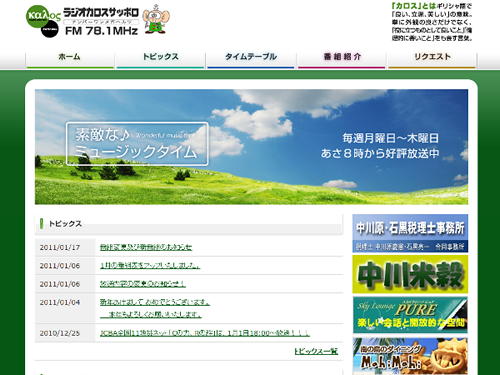Viewport: 500px width, 375px height.
Task: Open the second 2011/01/06 topic link
Action: pos(143,284)
